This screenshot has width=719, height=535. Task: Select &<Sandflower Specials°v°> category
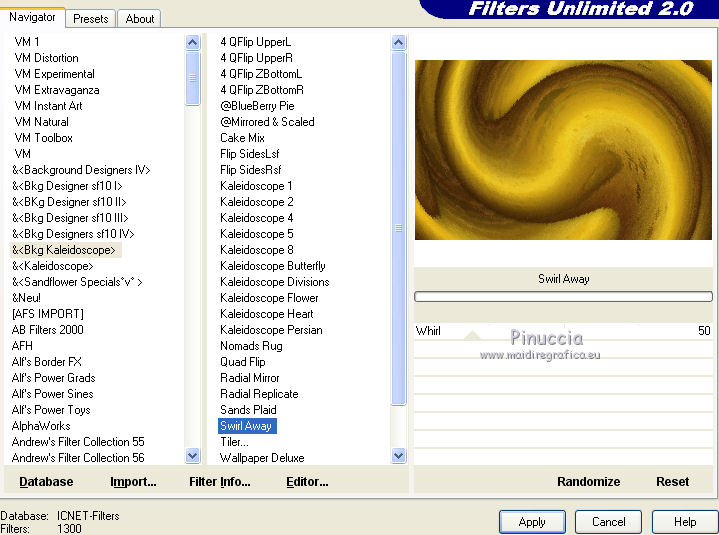pyautogui.click(x=77, y=282)
